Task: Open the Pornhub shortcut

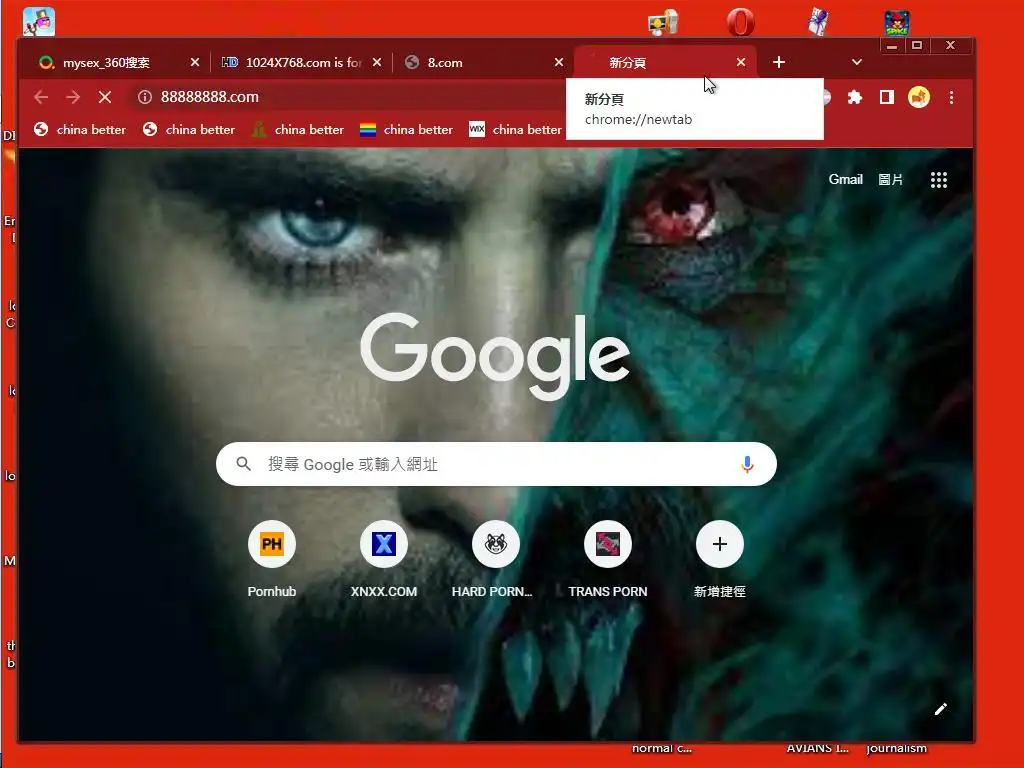Action: tap(272, 559)
